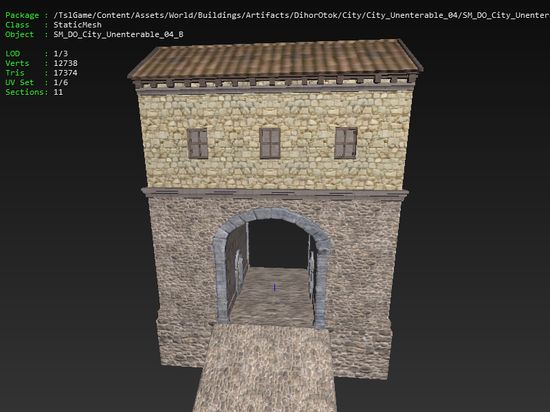Click the Verts count 12738
The height and width of the screenshot is (412, 550).
pyautogui.click(x=66, y=63)
